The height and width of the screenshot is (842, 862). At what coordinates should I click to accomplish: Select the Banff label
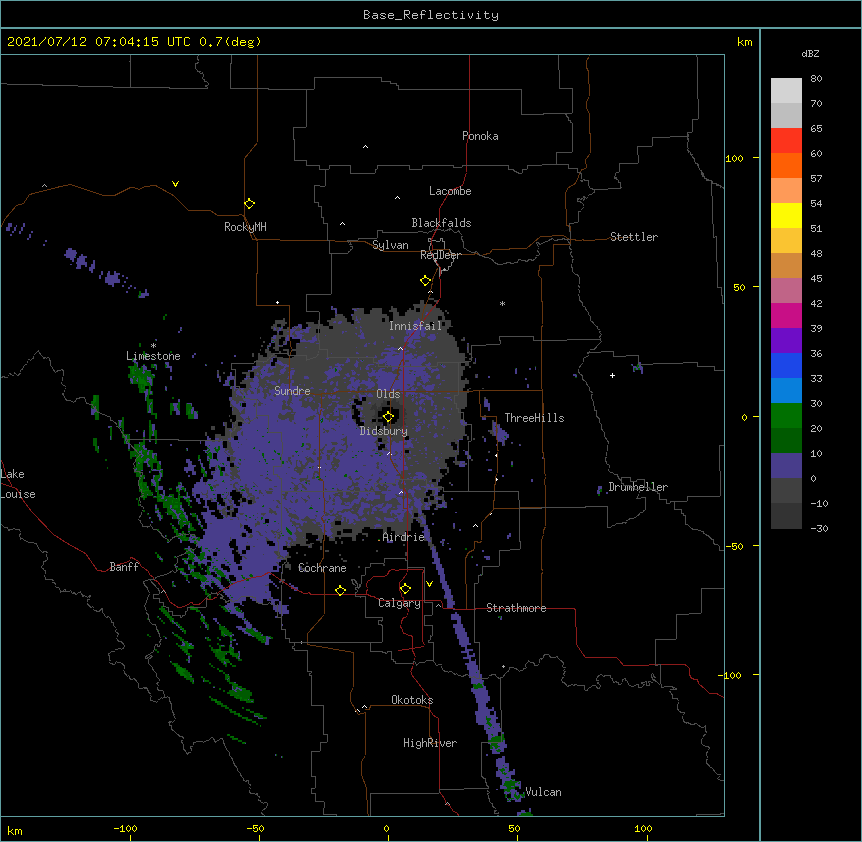point(124,567)
